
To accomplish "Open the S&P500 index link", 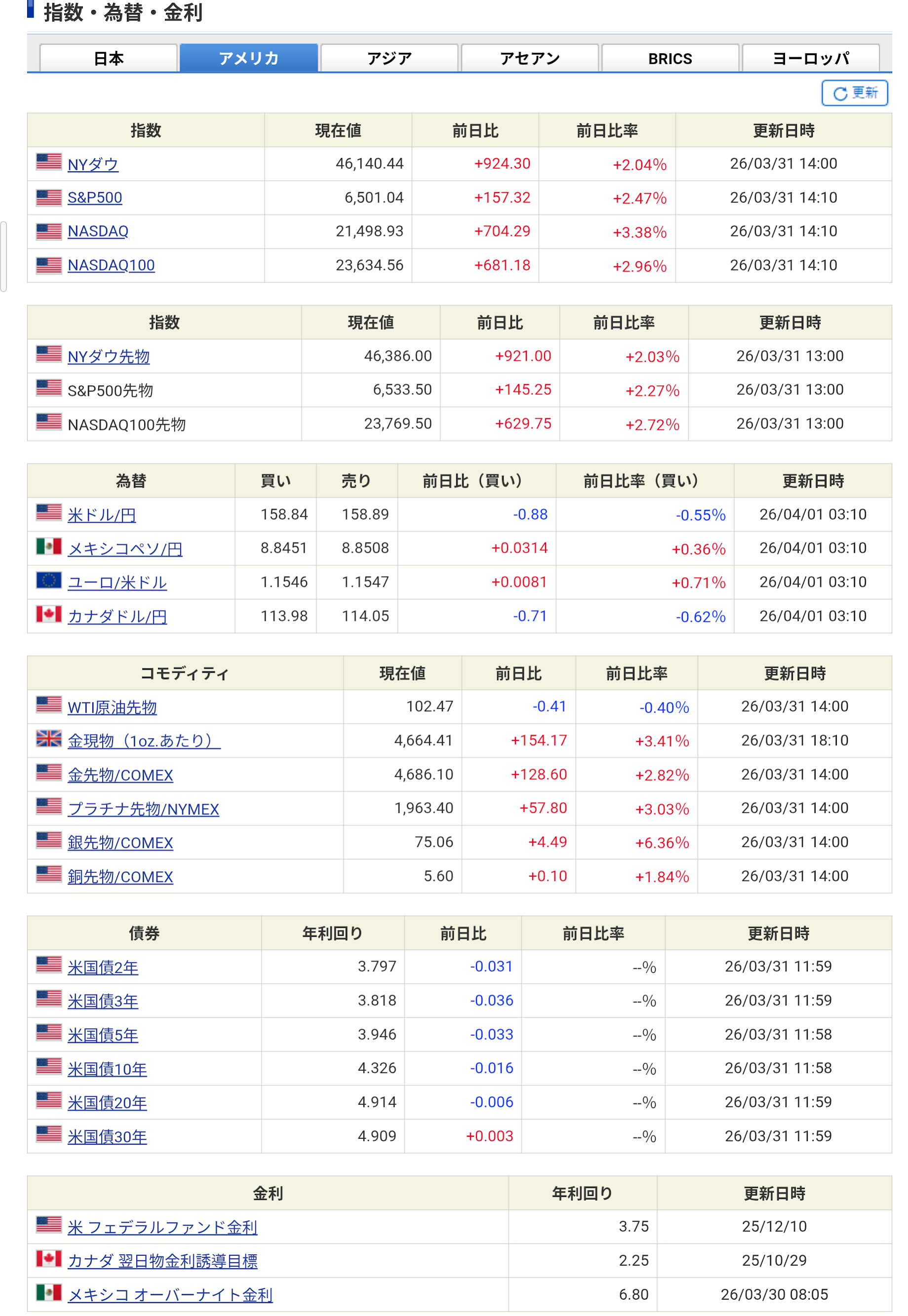I will click(94, 198).
